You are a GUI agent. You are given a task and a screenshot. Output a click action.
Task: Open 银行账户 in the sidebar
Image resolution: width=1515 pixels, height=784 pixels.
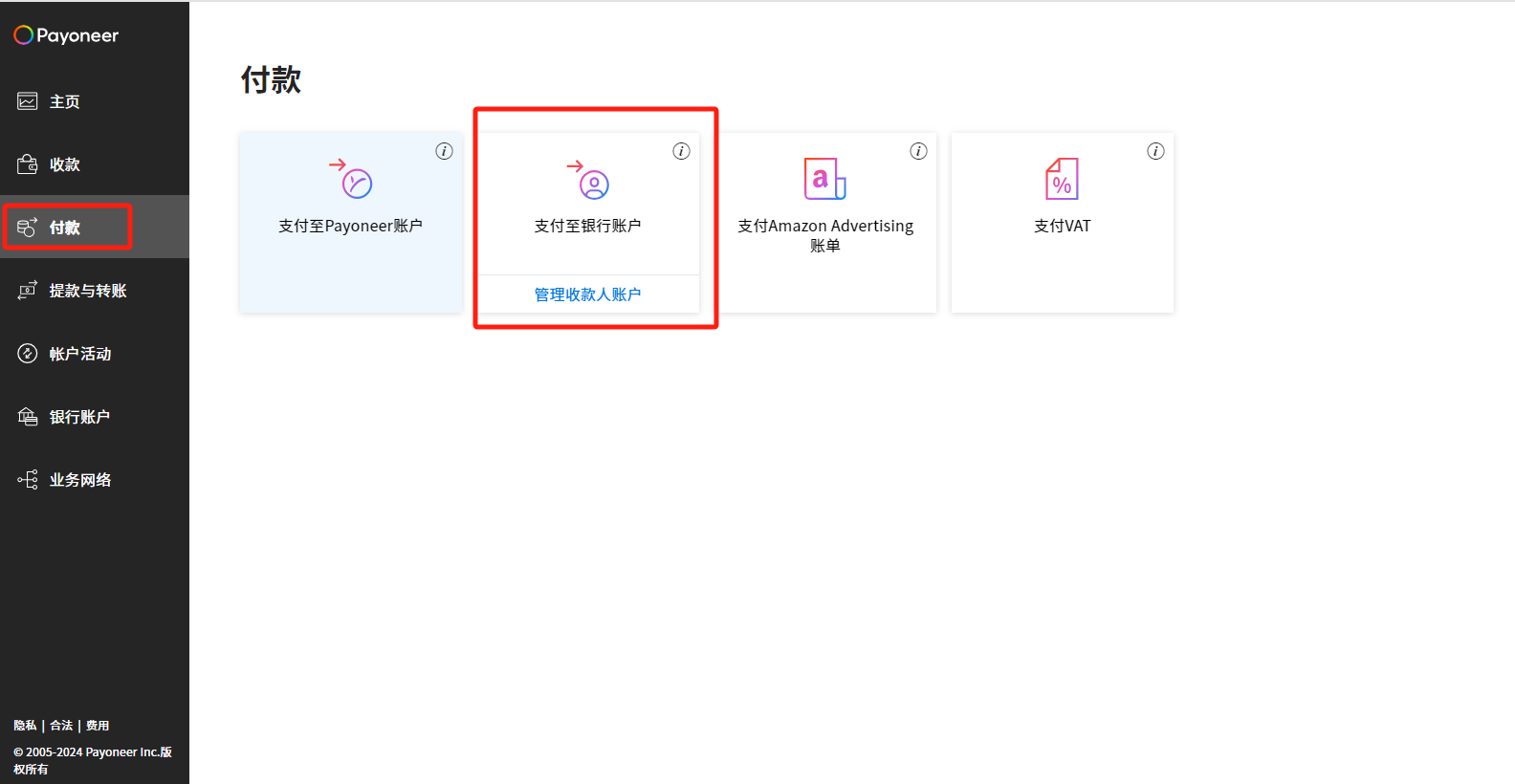[95, 417]
